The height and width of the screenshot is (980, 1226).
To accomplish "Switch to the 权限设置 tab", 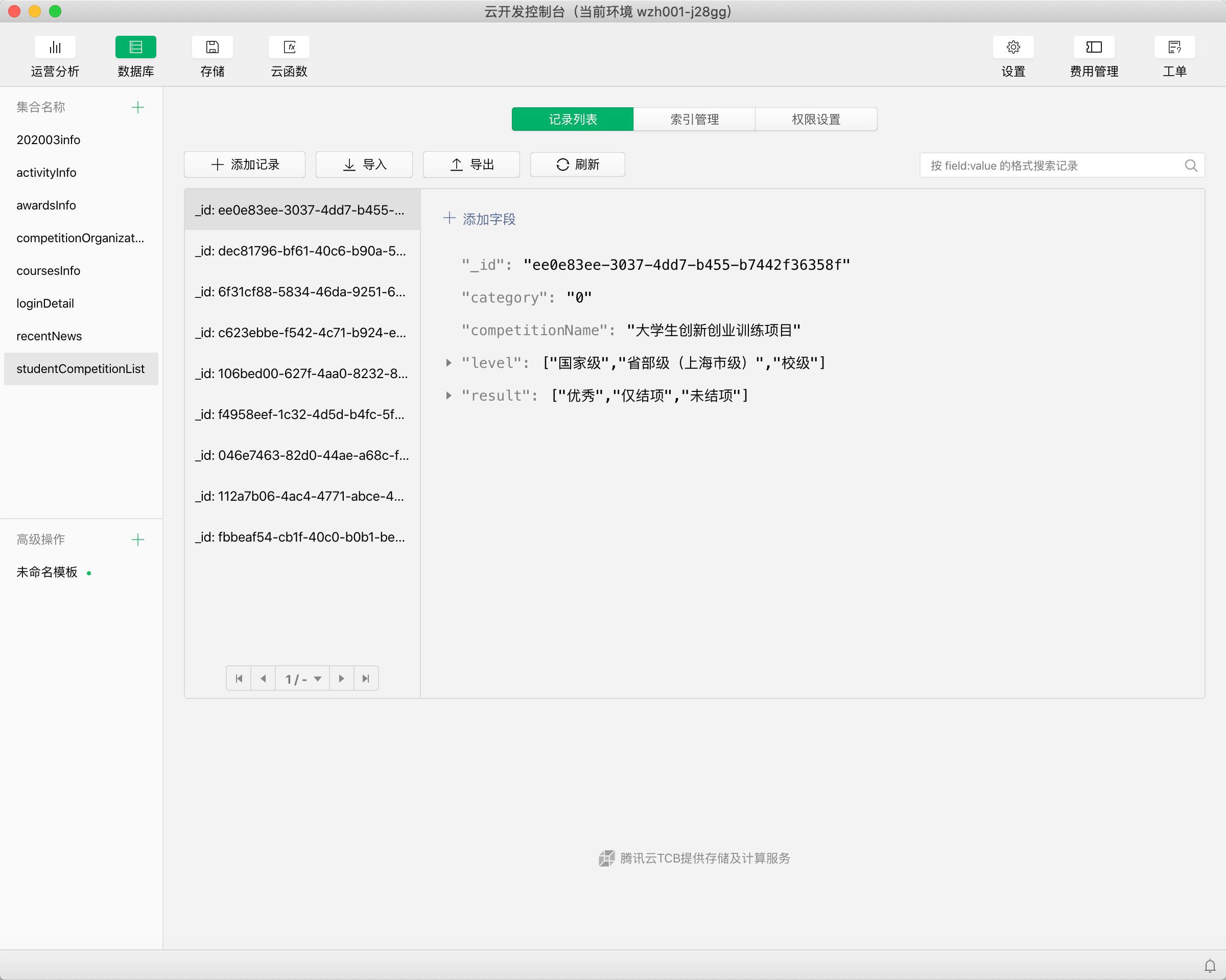I will coord(815,120).
